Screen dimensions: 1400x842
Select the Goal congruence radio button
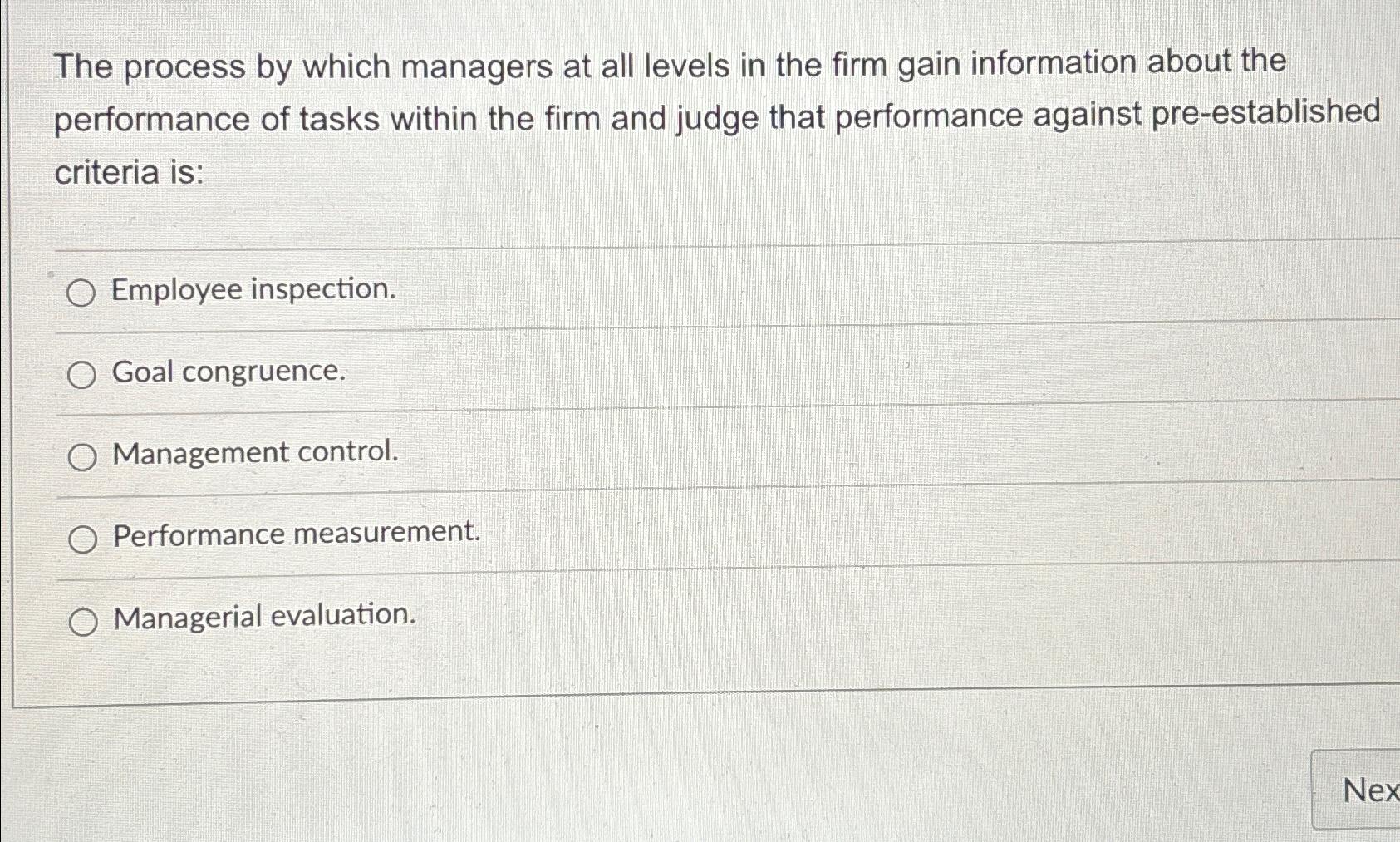click(x=82, y=374)
